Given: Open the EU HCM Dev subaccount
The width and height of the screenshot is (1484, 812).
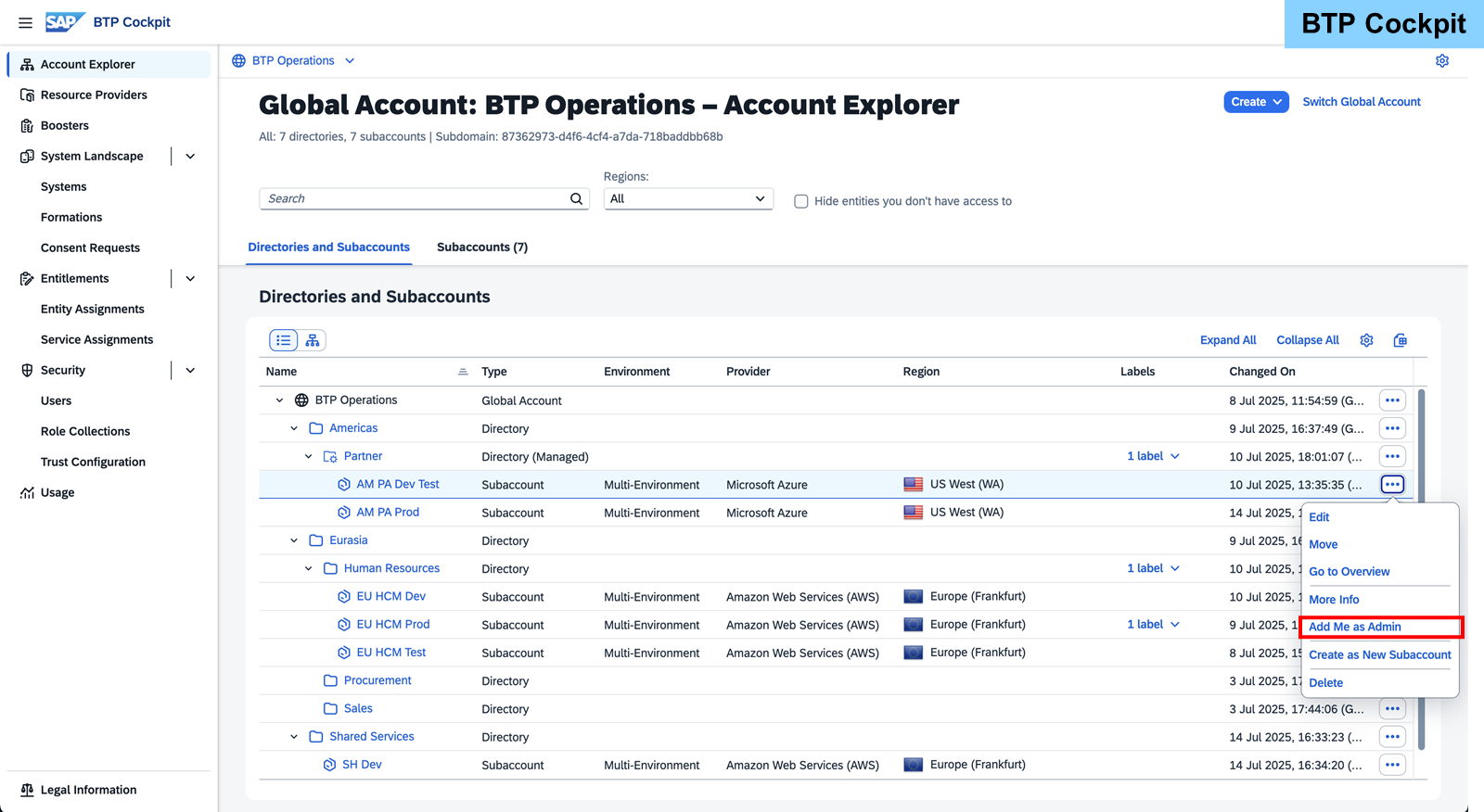Looking at the screenshot, I should 391,596.
